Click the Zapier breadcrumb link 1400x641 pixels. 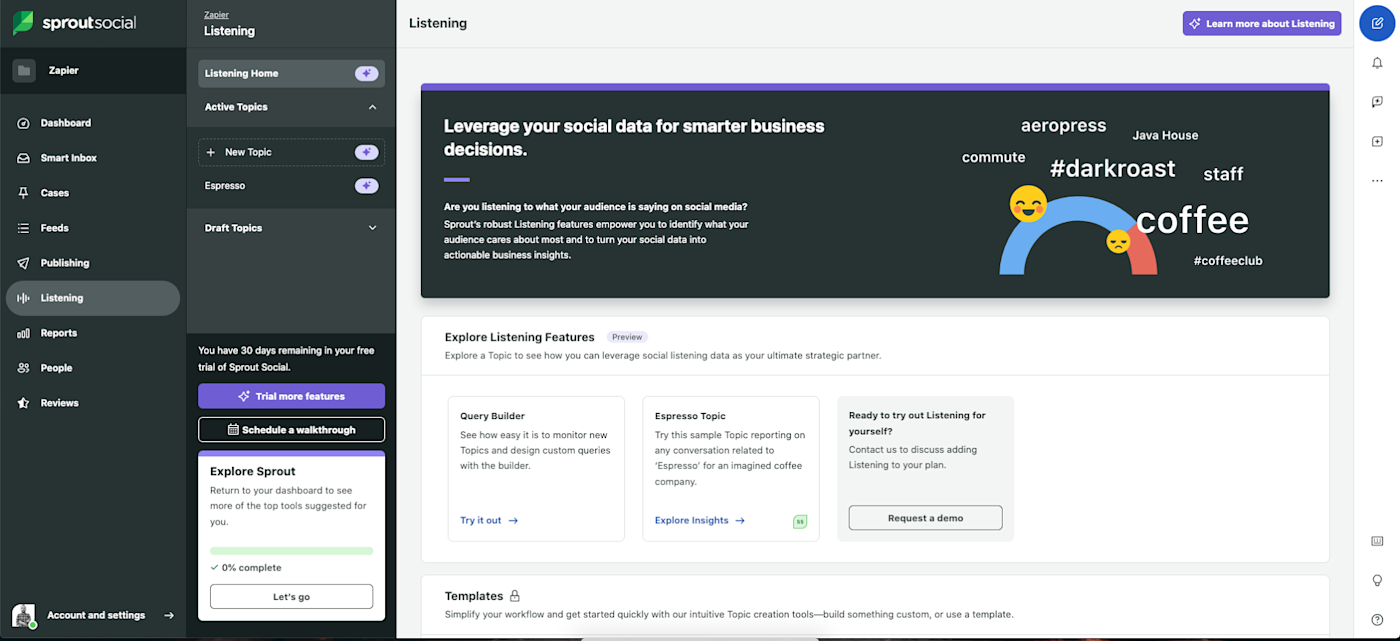[215, 15]
